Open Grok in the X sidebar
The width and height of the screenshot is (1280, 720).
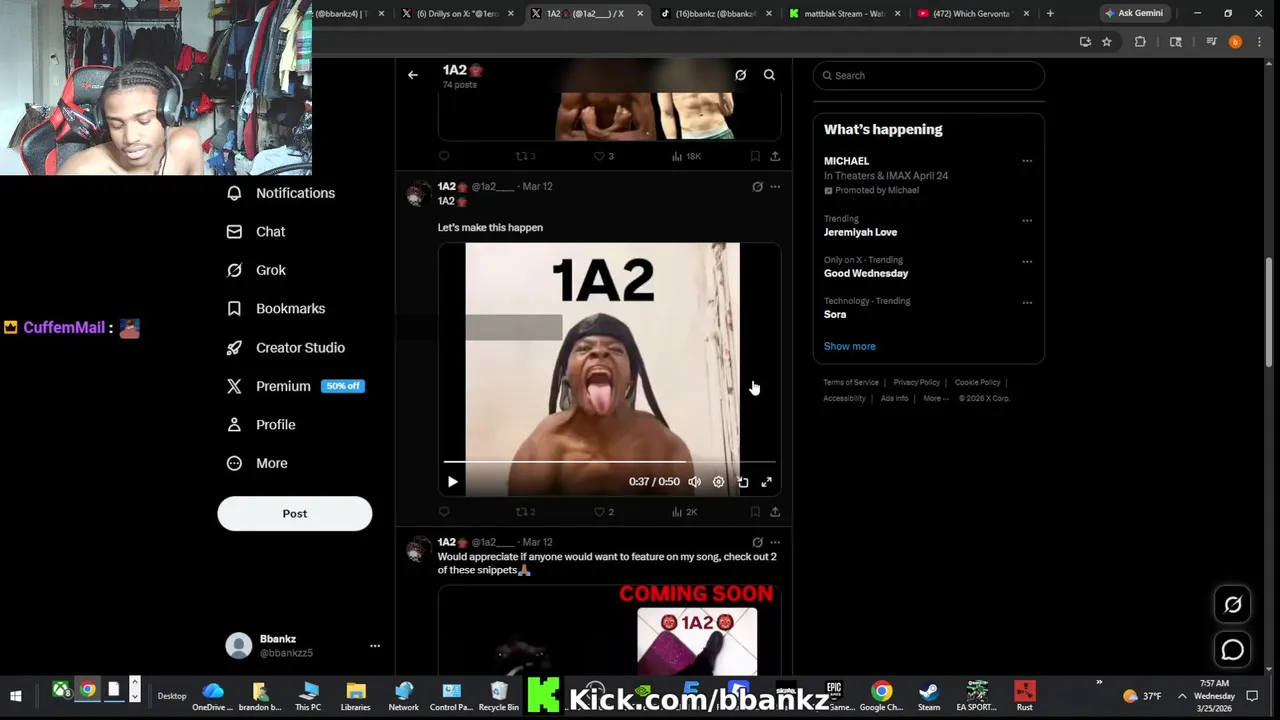pyautogui.click(x=257, y=270)
